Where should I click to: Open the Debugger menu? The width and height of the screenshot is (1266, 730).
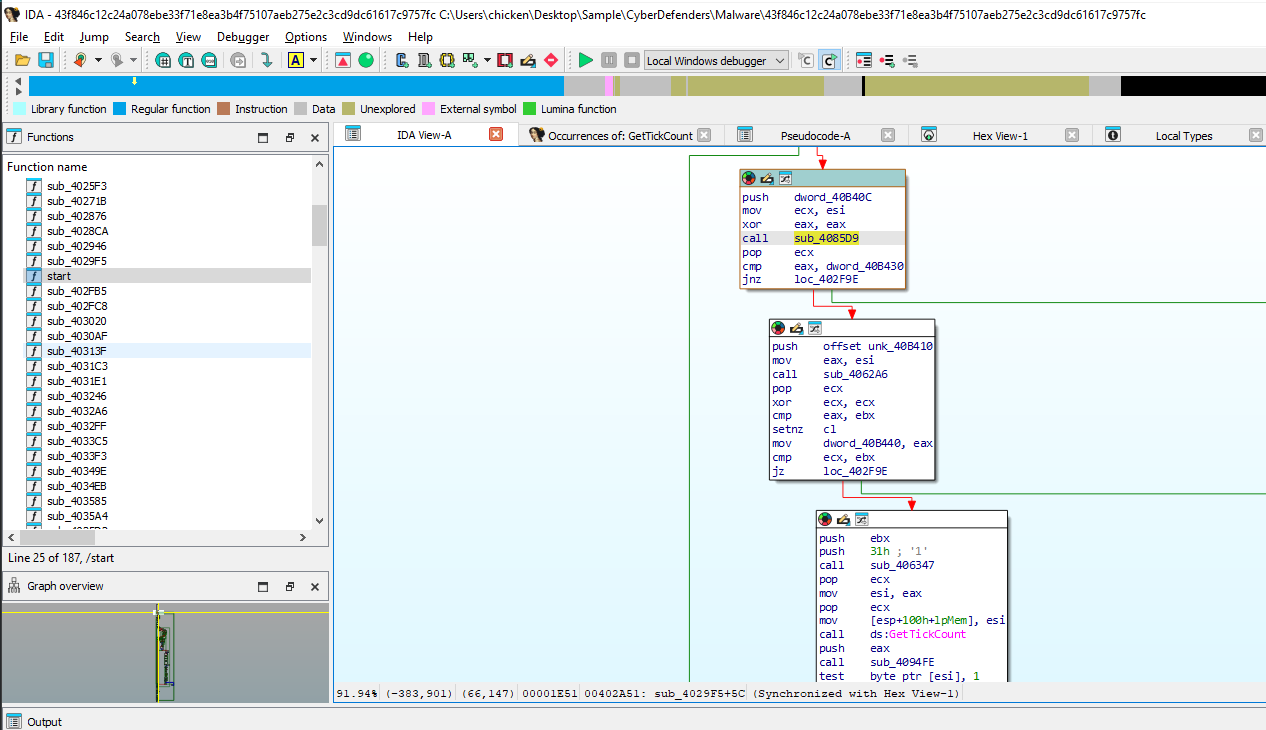242,37
